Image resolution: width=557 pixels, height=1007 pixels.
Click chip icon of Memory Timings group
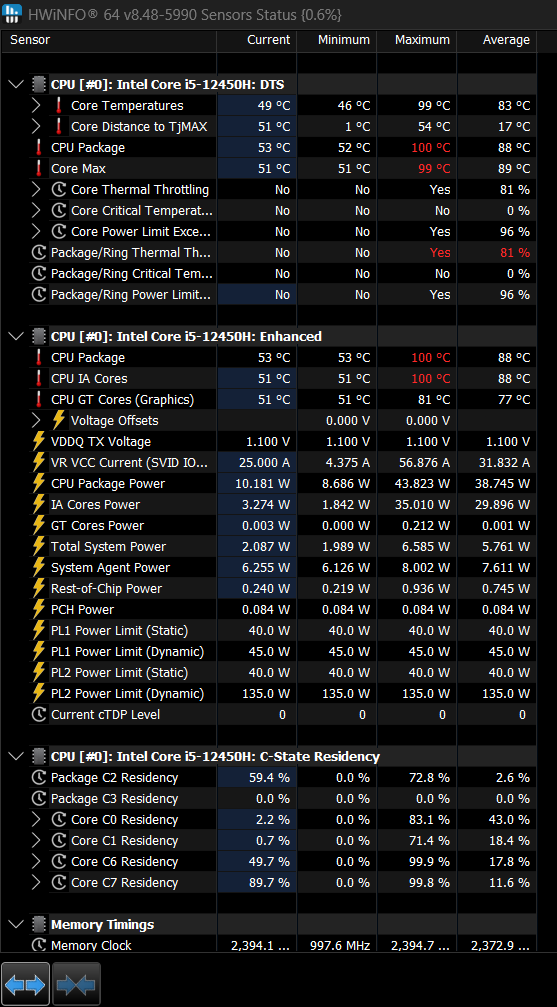[x=39, y=925]
